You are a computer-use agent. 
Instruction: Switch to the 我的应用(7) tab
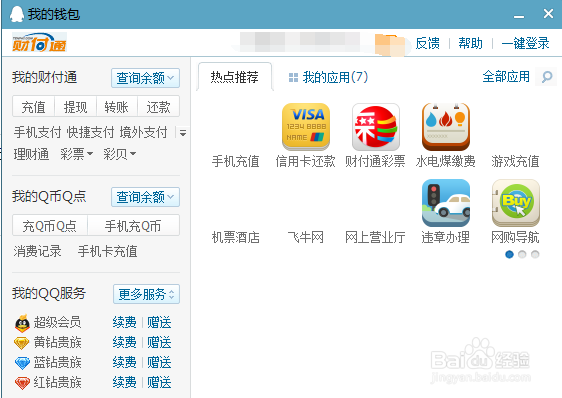(328, 77)
